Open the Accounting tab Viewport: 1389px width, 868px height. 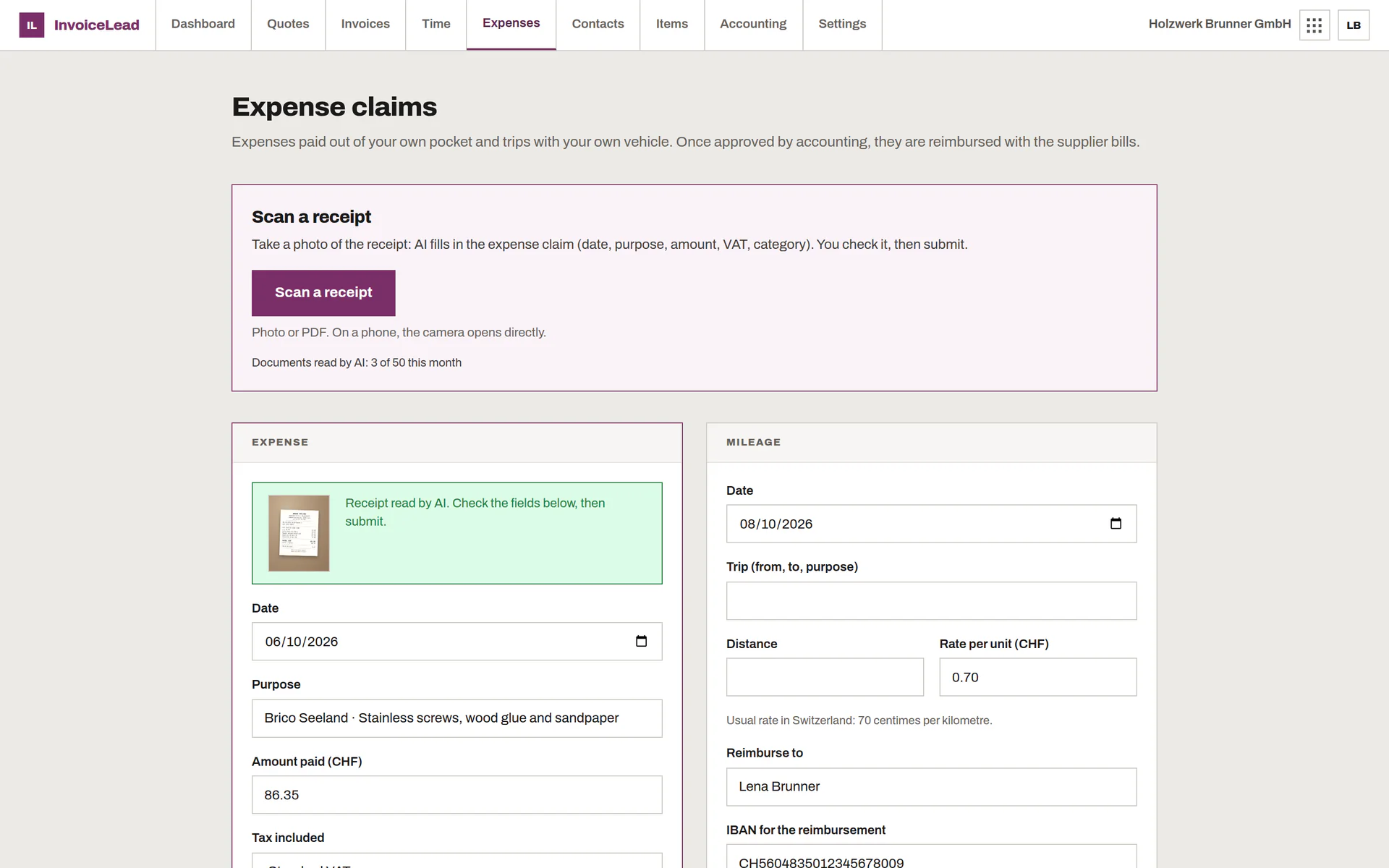753,25
